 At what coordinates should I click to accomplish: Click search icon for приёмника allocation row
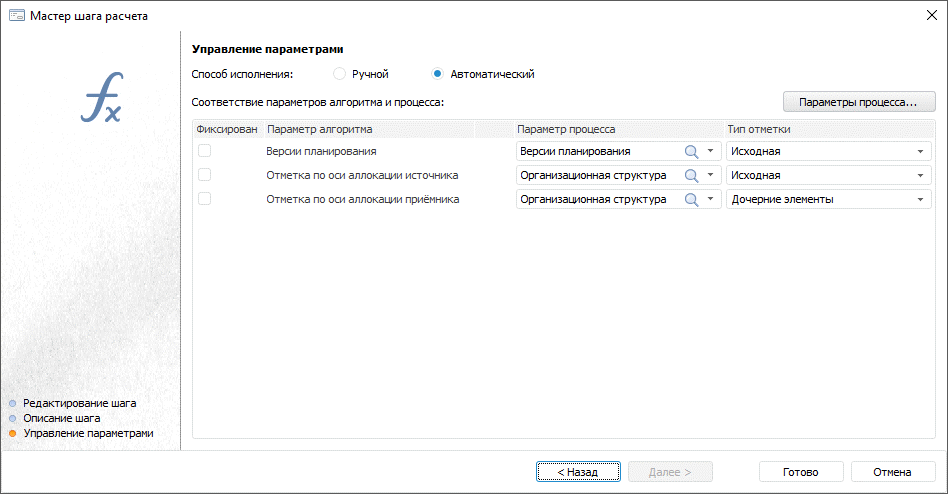click(691, 199)
